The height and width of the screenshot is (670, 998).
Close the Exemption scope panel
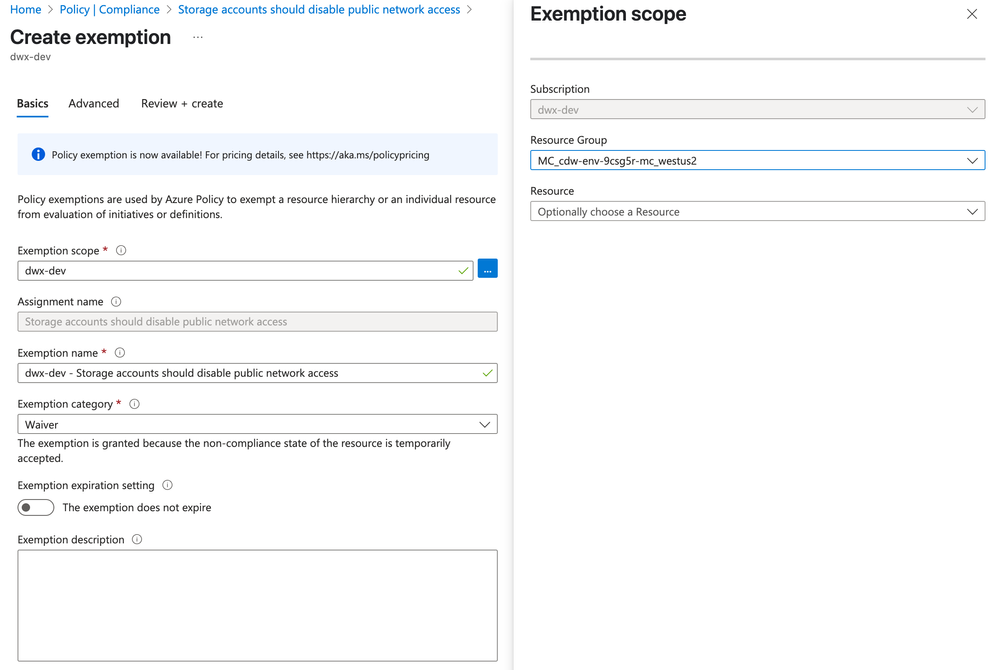click(x=972, y=14)
